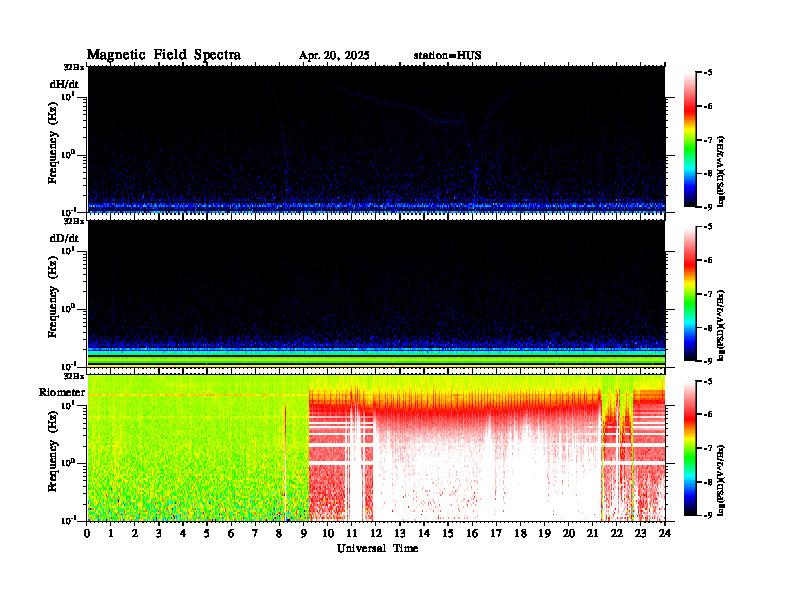Click hour tick label "19" on time axis
The image size is (792, 612).
tap(544, 534)
